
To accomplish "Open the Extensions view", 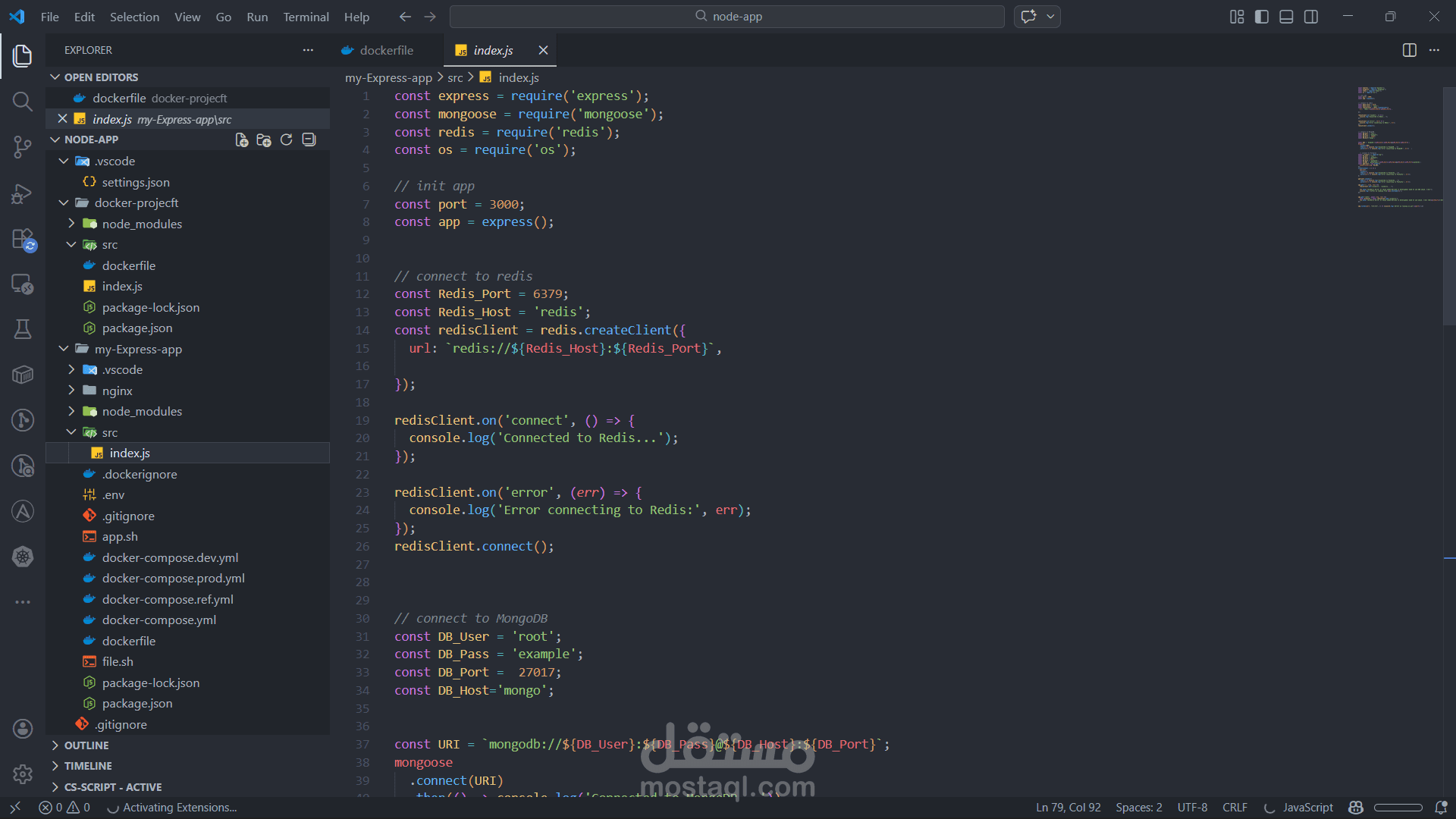I will [x=23, y=240].
